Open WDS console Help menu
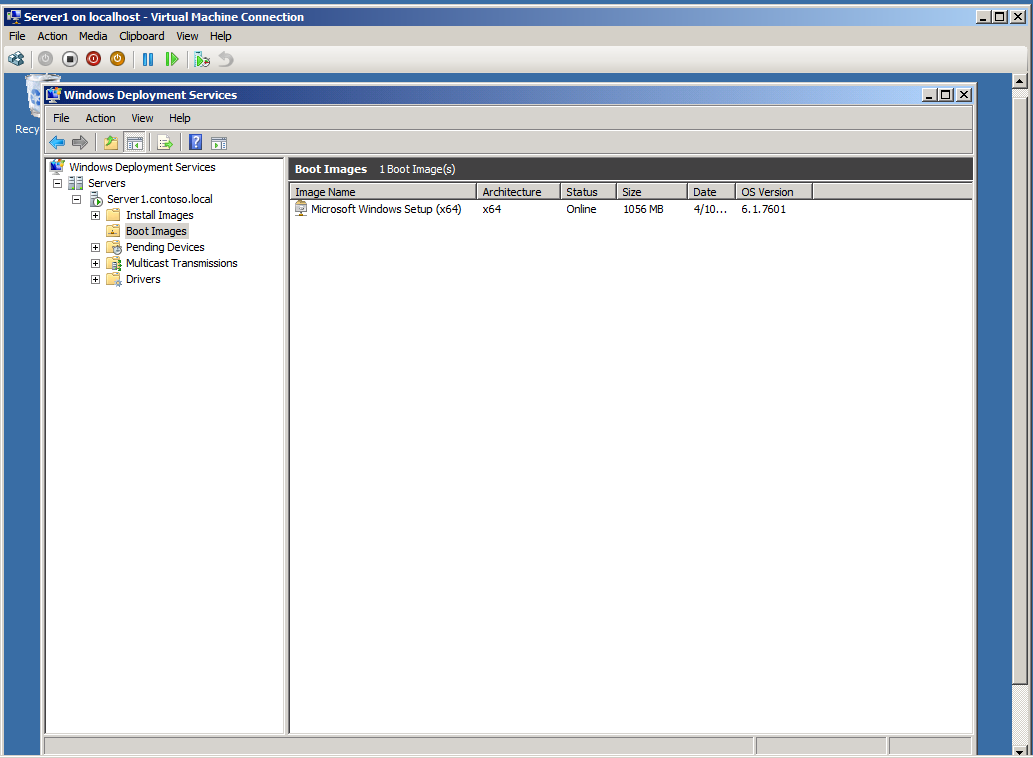Image resolution: width=1033 pixels, height=758 pixels. [x=179, y=118]
